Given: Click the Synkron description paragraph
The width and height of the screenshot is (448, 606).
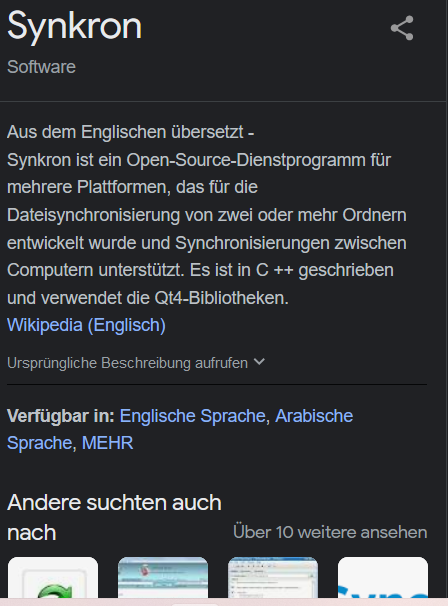Looking at the screenshot, I should 207,229.
